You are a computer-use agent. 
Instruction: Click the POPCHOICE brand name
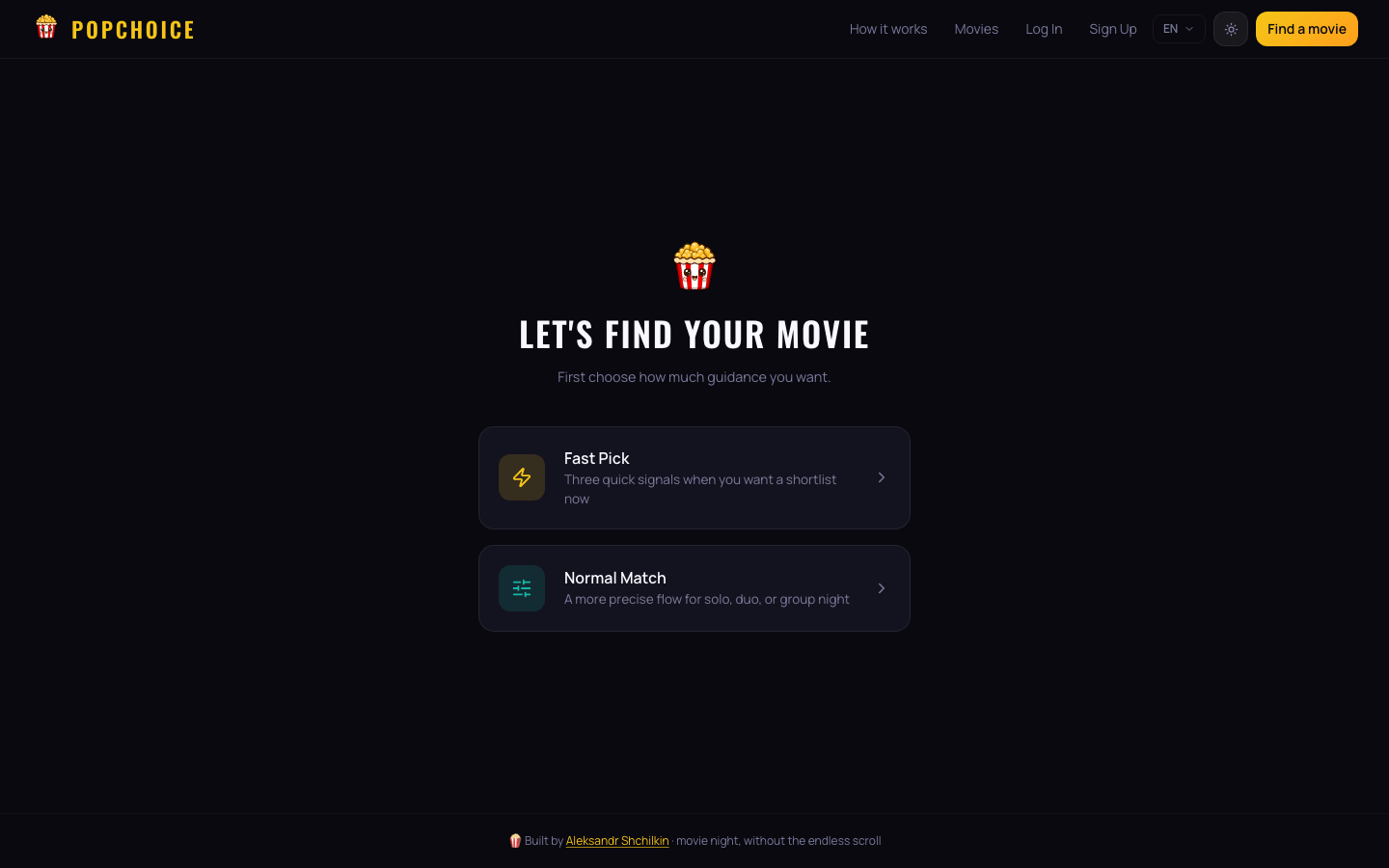coord(133,30)
